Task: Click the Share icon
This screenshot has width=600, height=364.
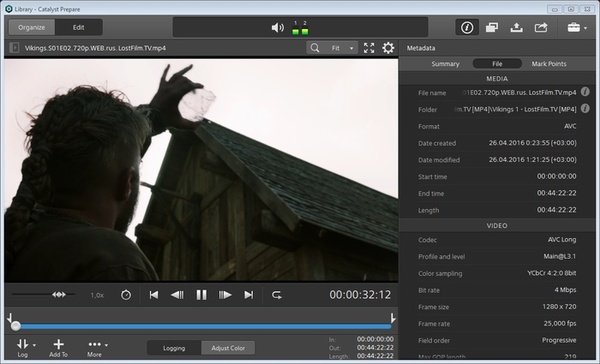Action: tap(541, 28)
